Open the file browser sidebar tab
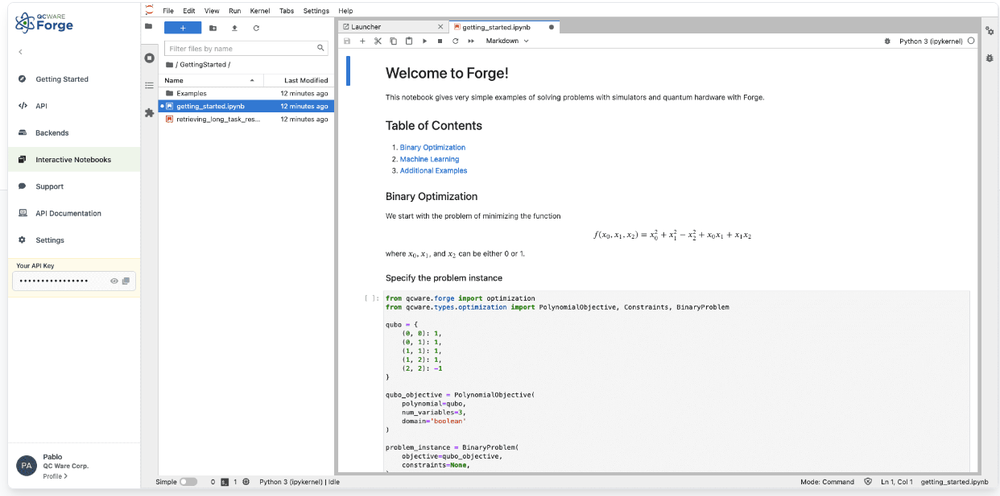Screen dimensions: 1000x496 (x=149, y=27)
